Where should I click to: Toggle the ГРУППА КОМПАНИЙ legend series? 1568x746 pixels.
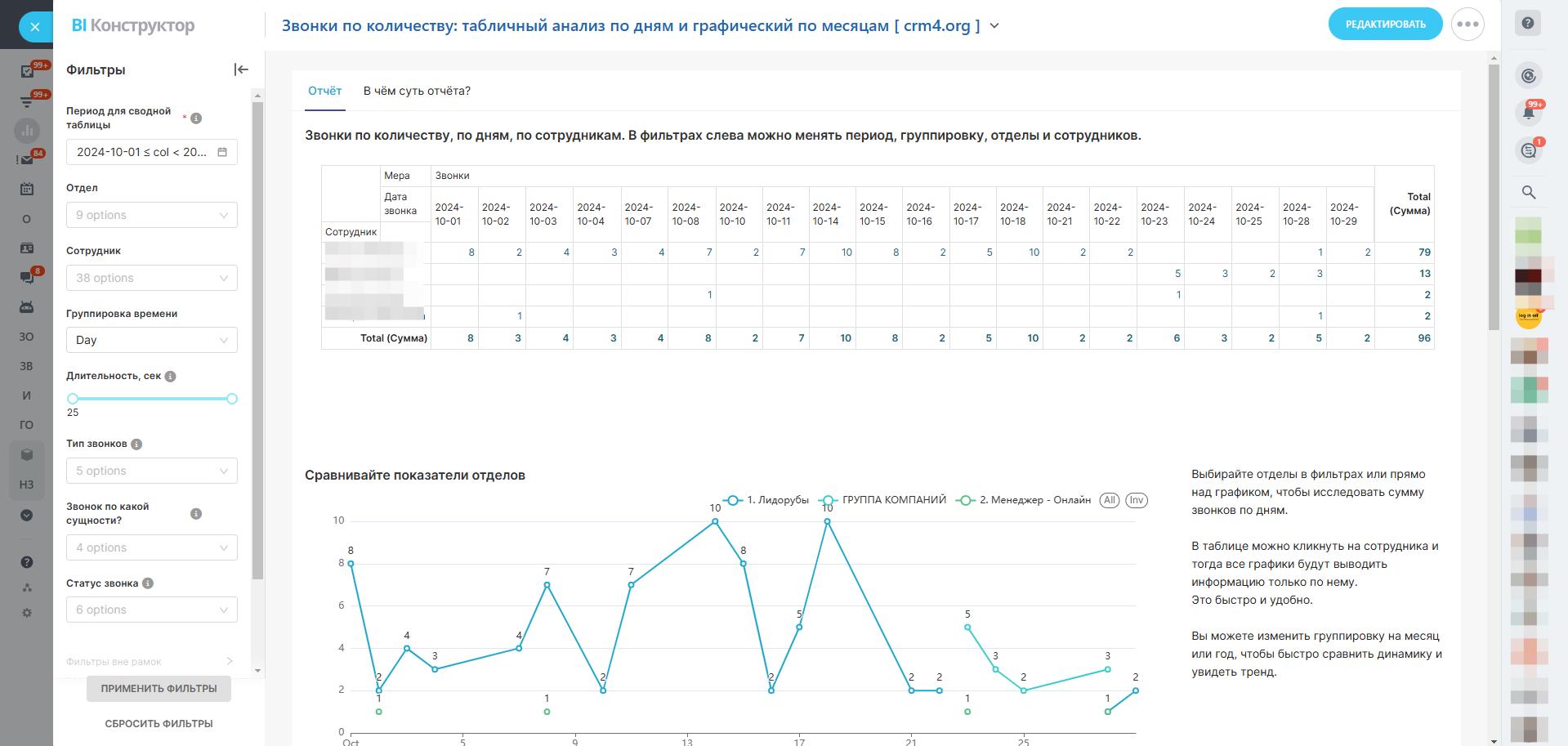(x=885, y=500)
